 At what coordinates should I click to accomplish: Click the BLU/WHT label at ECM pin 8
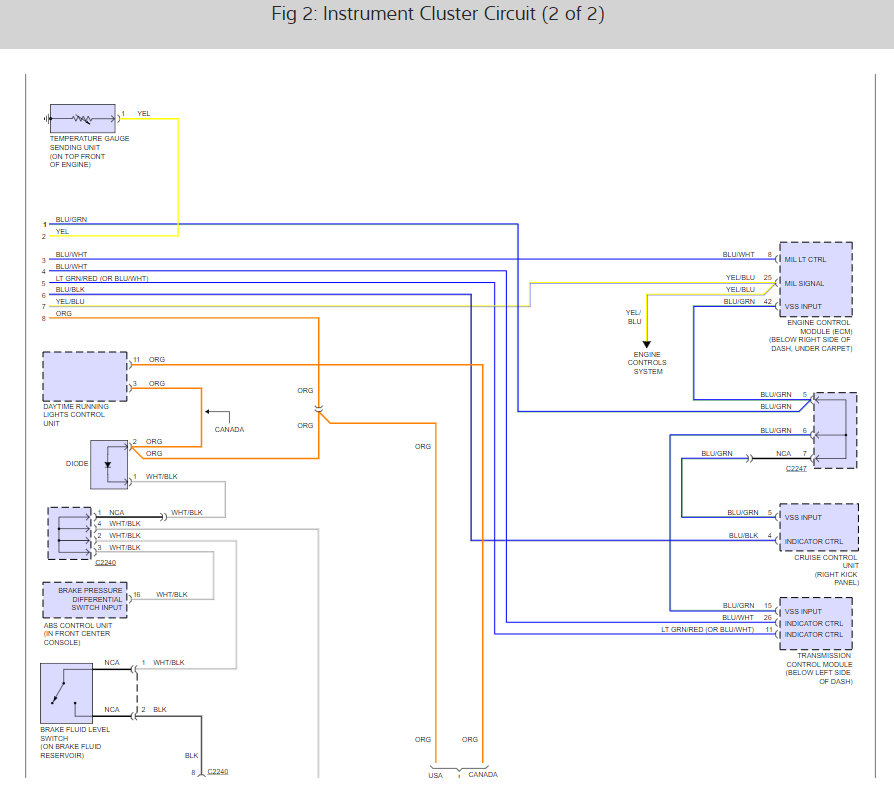[x=738, y=255]
